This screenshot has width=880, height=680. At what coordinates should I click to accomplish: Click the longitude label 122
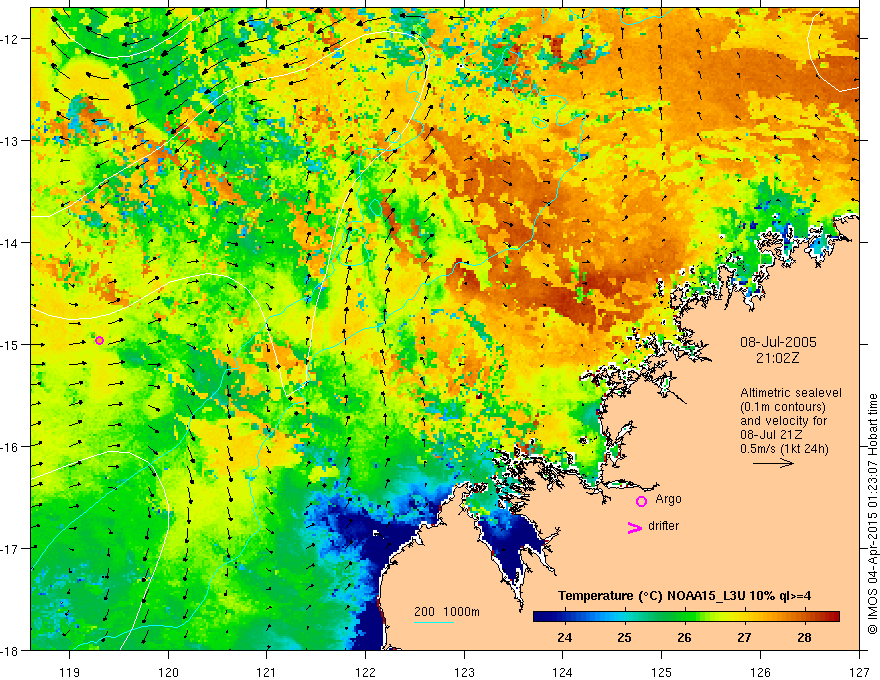(x=365, y=672)
